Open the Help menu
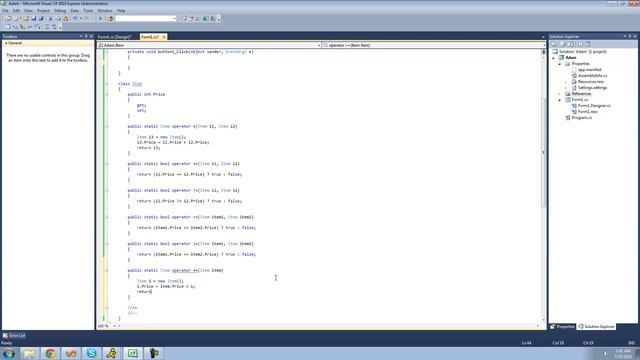The width and height of the screenshot is (640, 360). [x=121, y=11]
